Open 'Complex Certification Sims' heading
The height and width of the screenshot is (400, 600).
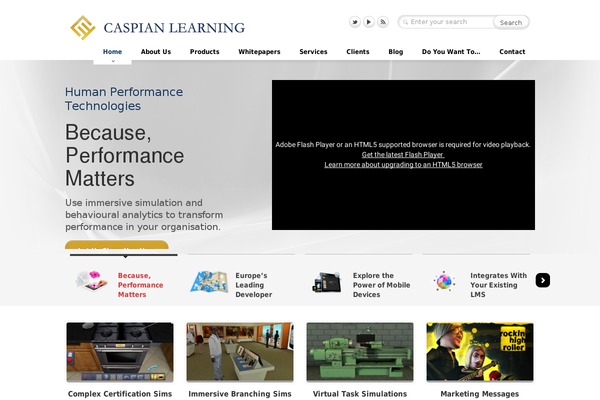click(120, 393)
